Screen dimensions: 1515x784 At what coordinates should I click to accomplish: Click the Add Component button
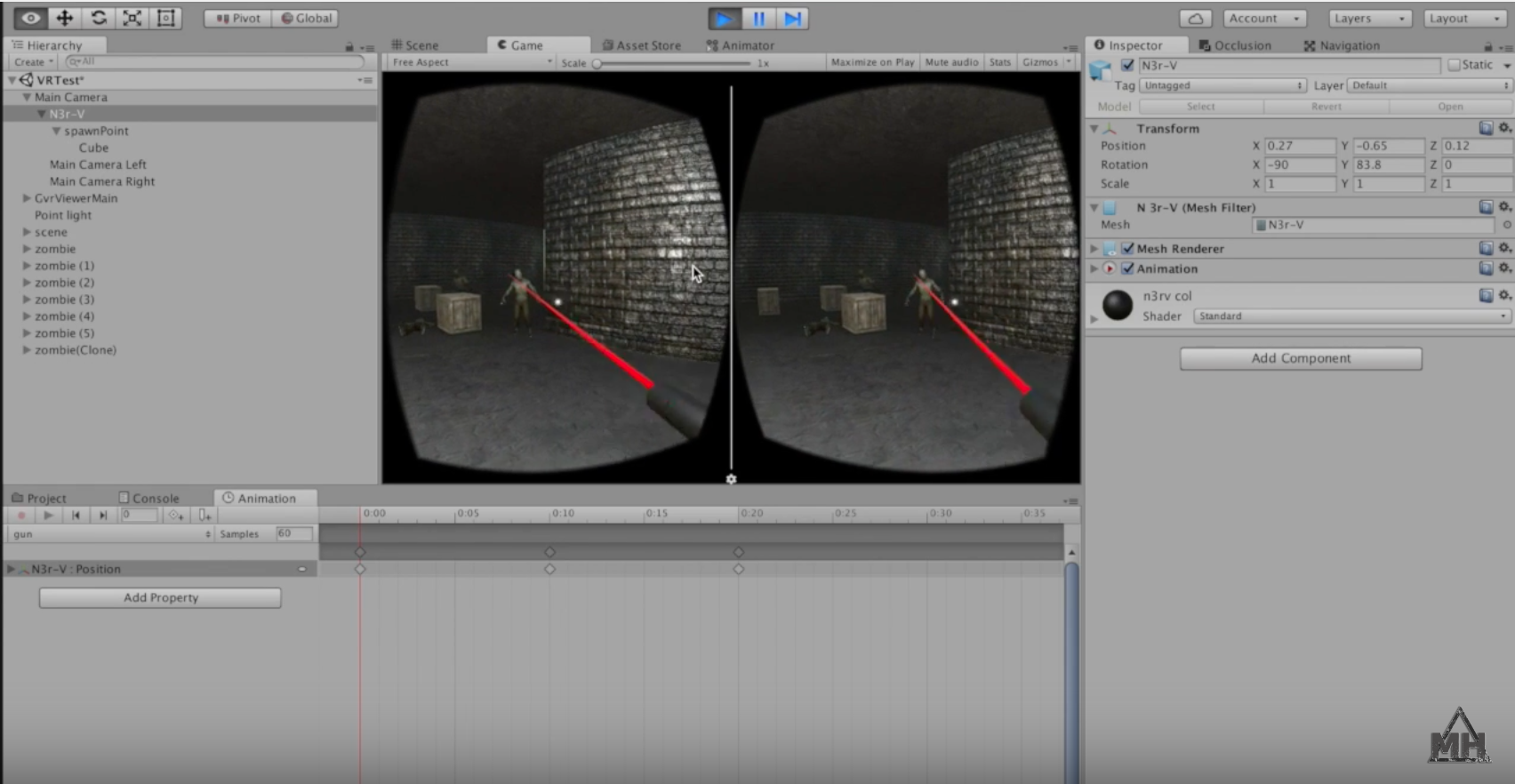click(1301, 358)
